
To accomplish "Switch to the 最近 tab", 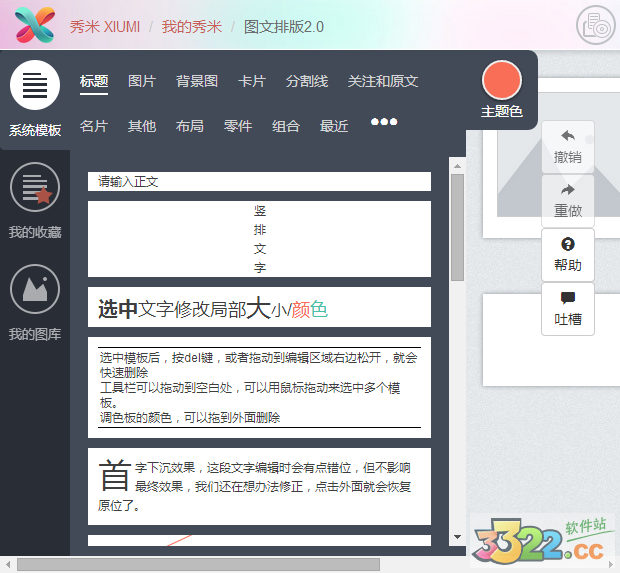I will [x=334, y=126].
